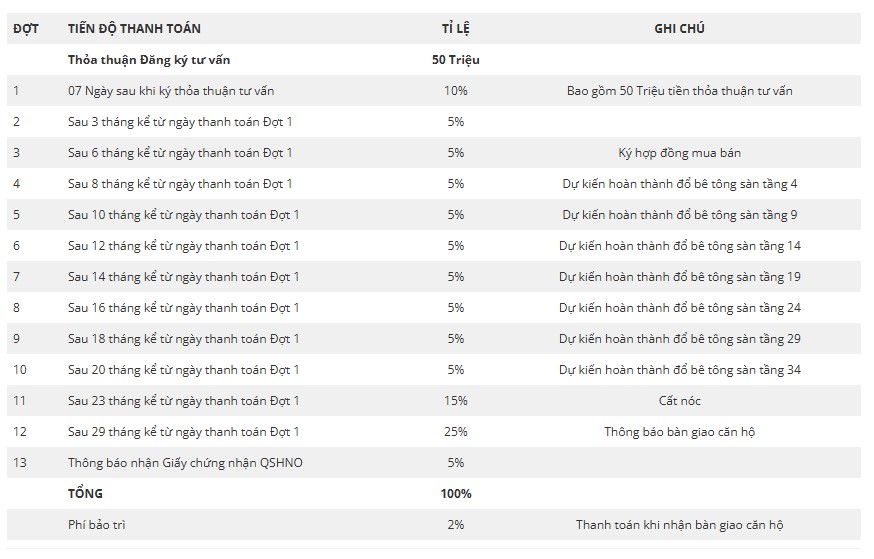
Task: Click the note about sàn tầng 34
Action: point(679,370)
